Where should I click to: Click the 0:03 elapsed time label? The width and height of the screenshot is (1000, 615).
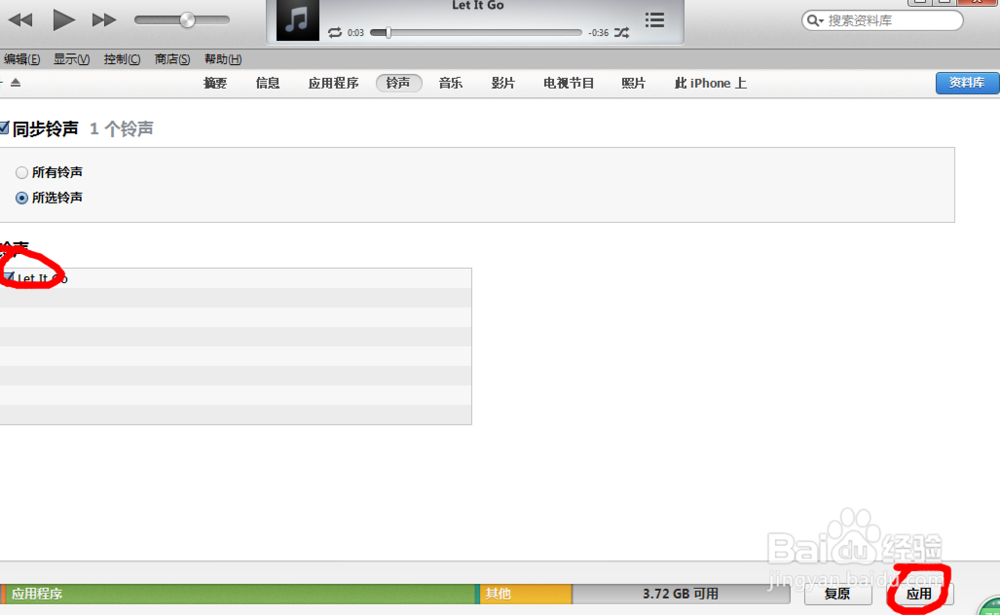click(x=355, y=33)
